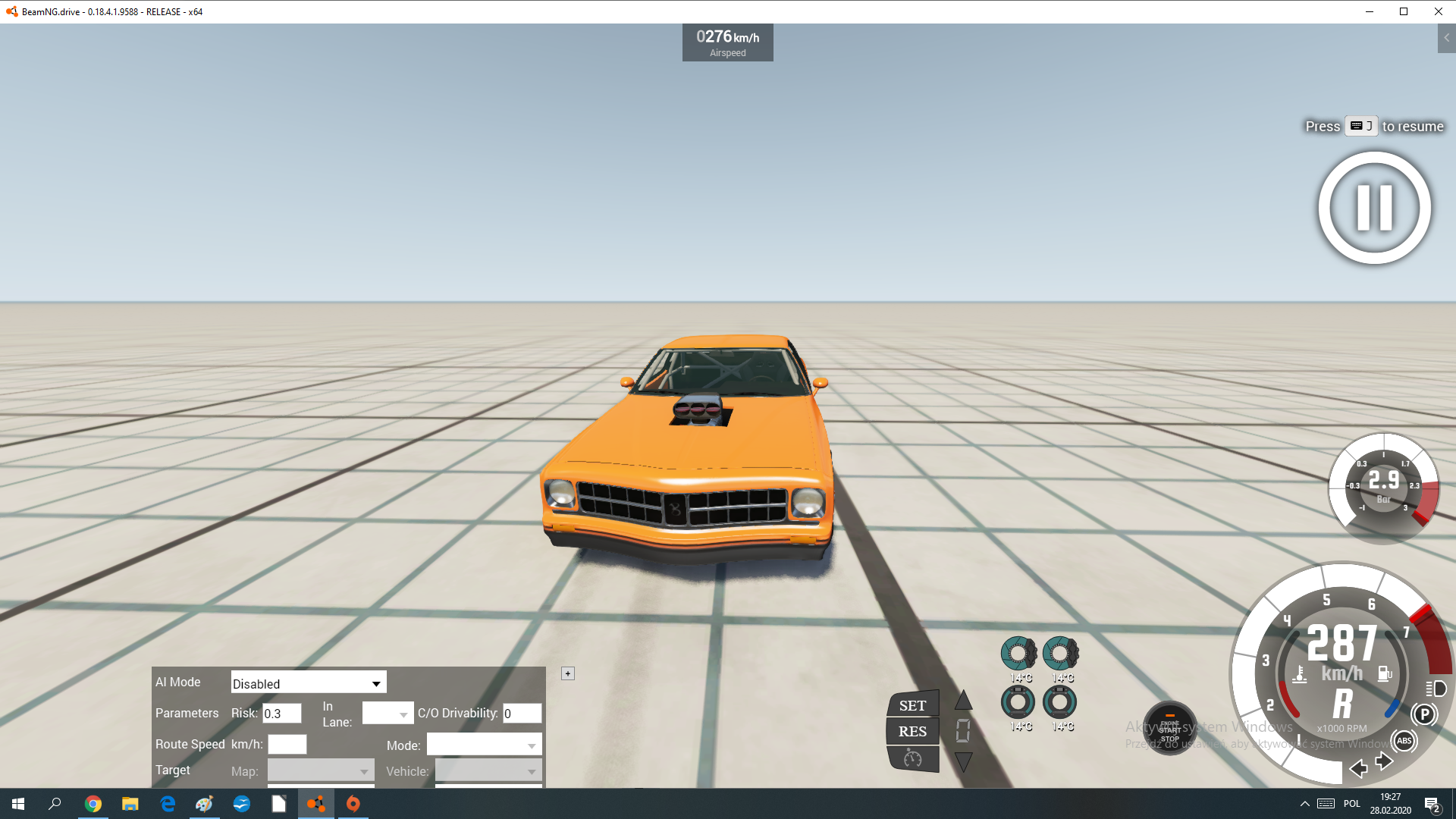Click the Engine Start Stop button
The image size is (1456, 819).
click(x=1169, y=728)
